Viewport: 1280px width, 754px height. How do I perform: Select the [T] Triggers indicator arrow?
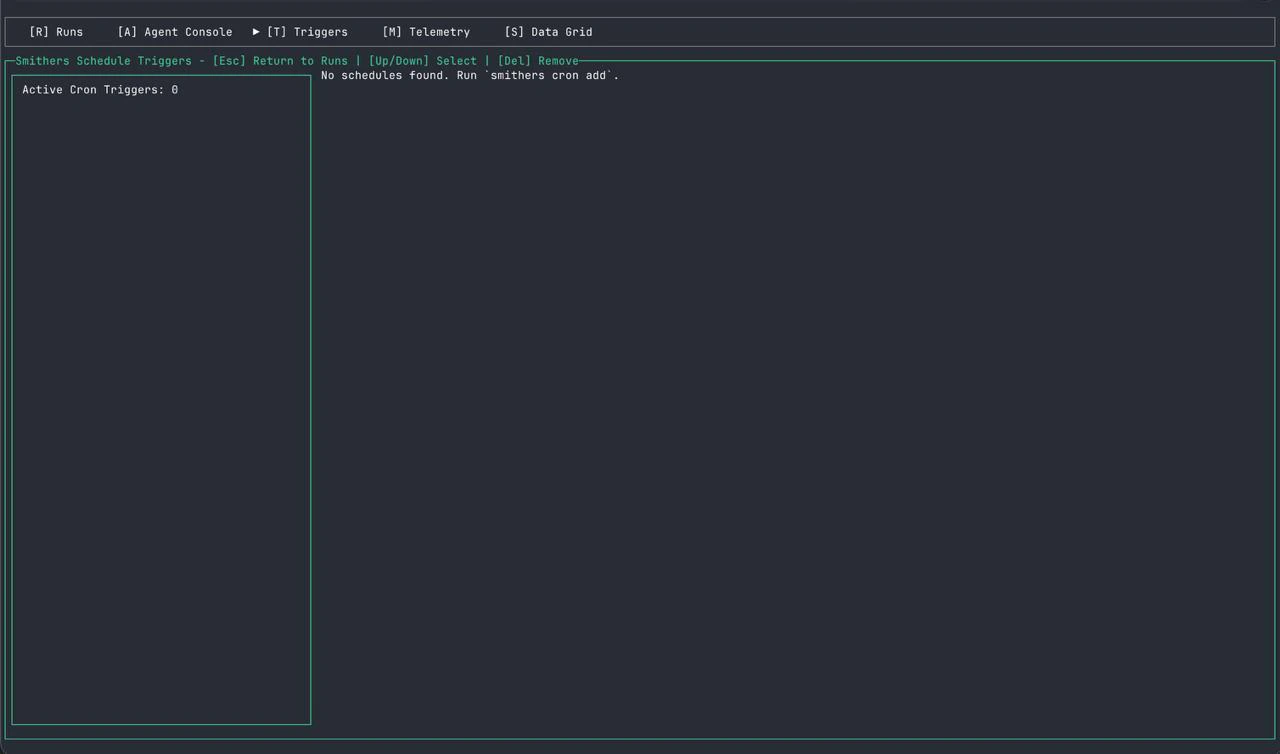tap(256, 31)
